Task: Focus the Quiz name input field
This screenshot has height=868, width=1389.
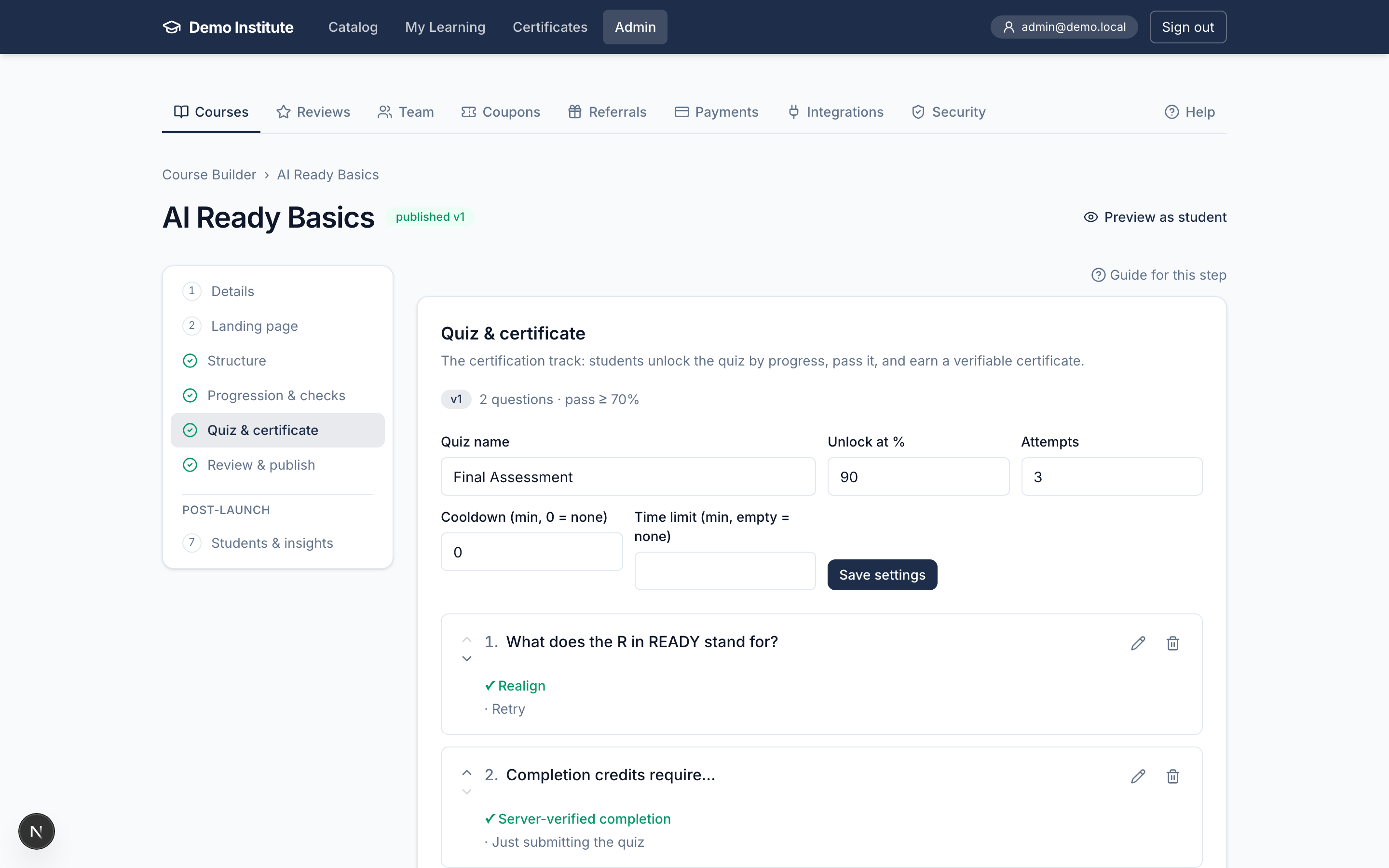Action: (x=628, y=476)
